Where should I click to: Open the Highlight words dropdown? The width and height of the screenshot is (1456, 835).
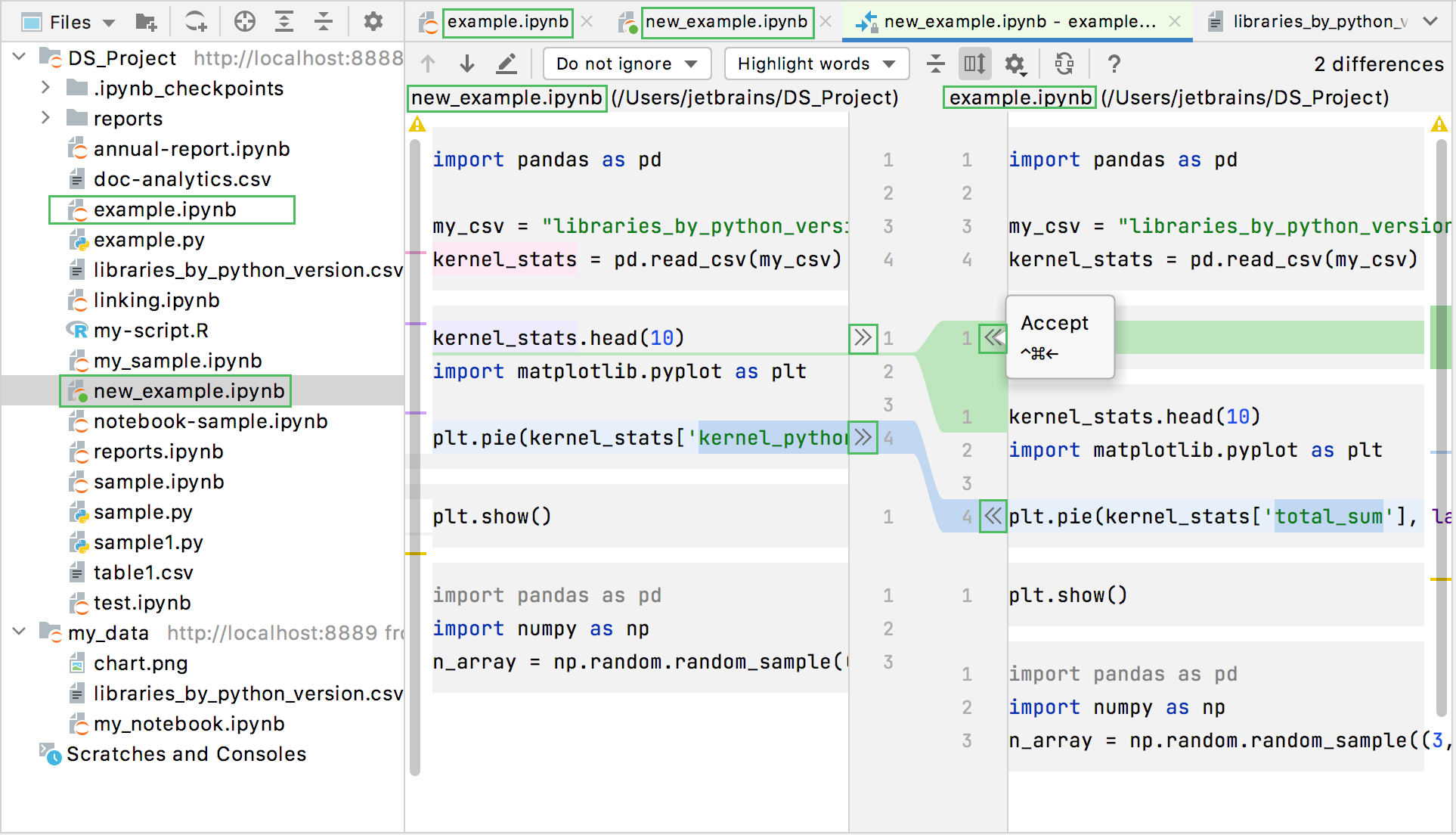tap(816, 64)
